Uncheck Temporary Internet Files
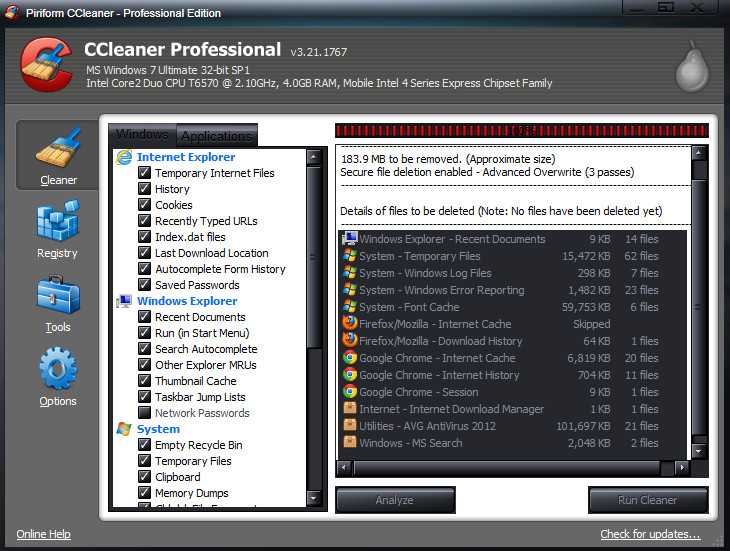This screenshot has width=730, height=551. 144,173
